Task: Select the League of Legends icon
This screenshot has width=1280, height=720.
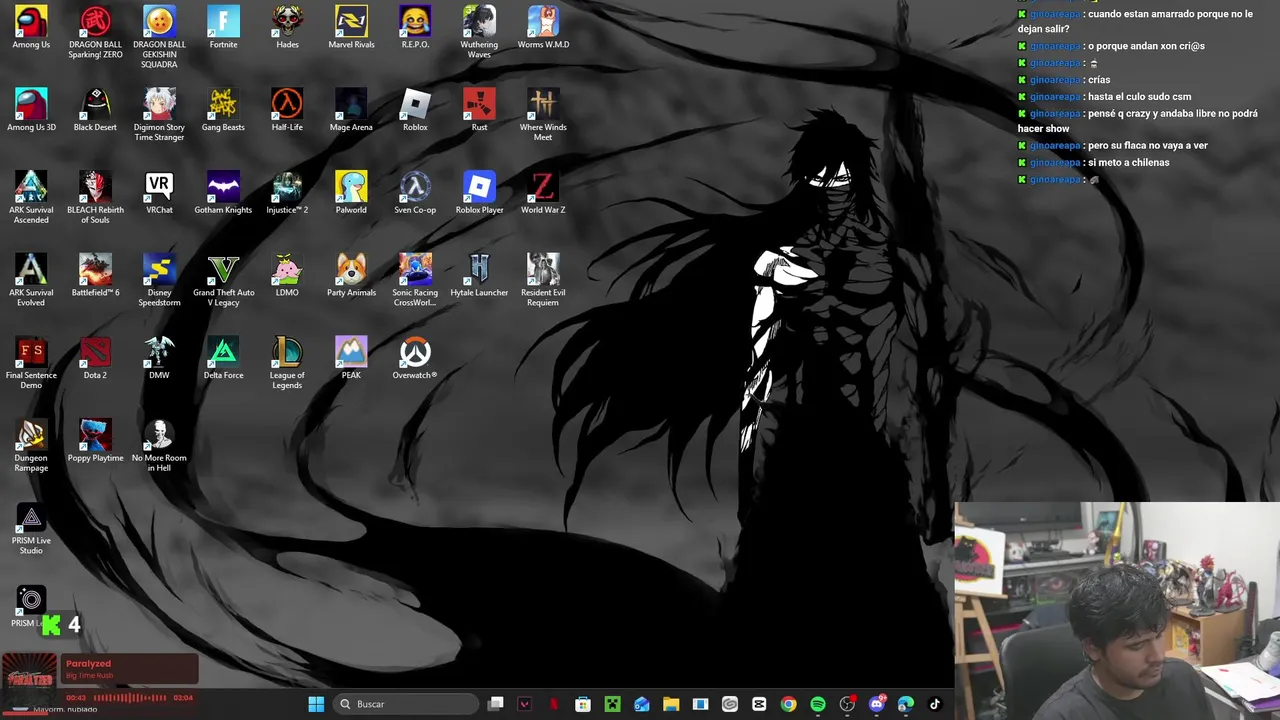Action: tap(287, 364)
